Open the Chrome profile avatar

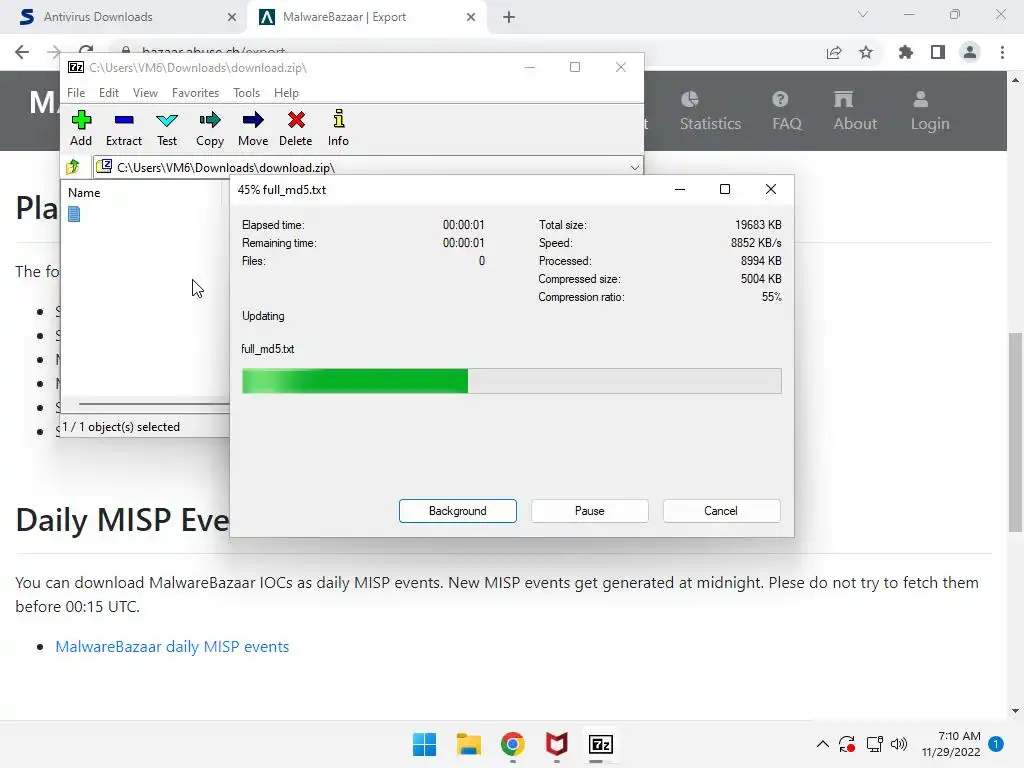click(970, 52)
